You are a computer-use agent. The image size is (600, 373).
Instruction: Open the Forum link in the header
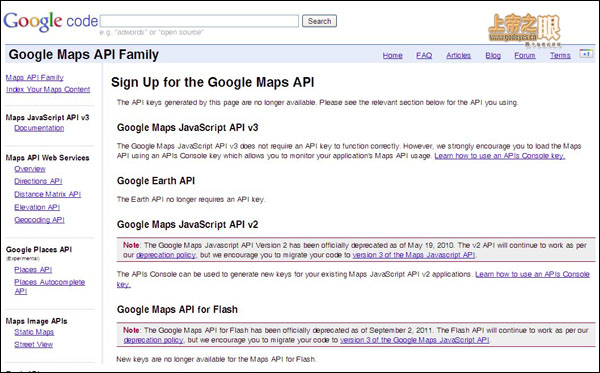tap(525, 55)
